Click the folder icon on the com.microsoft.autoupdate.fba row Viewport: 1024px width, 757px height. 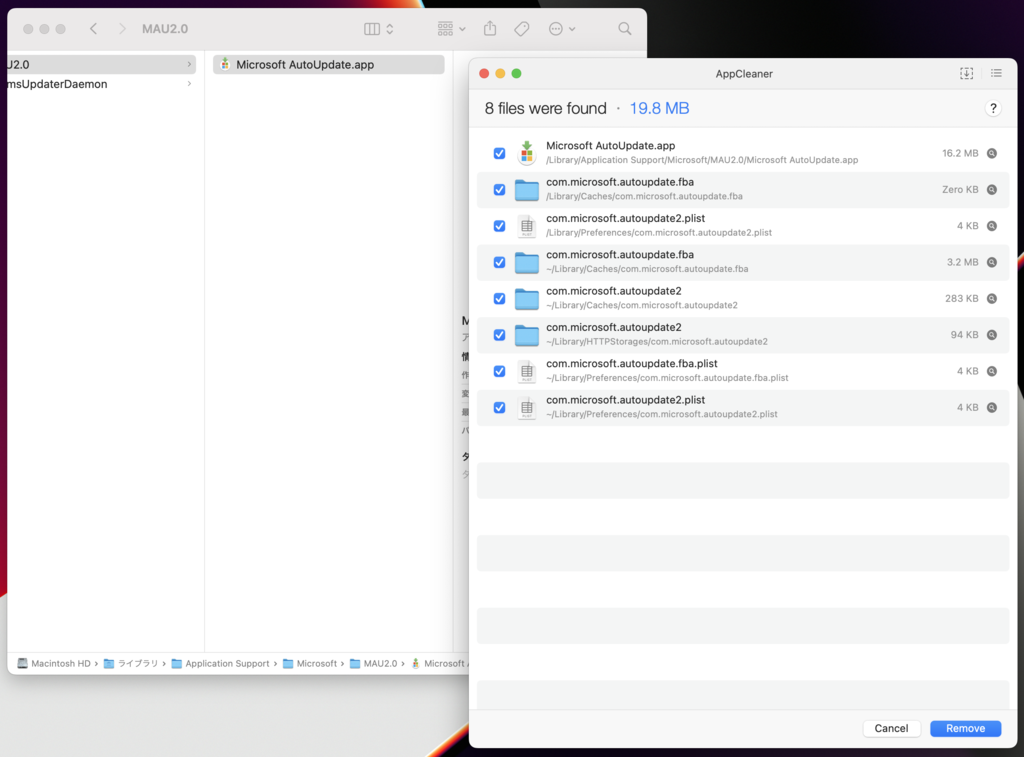pyautogui.click(x=526, y=262)
